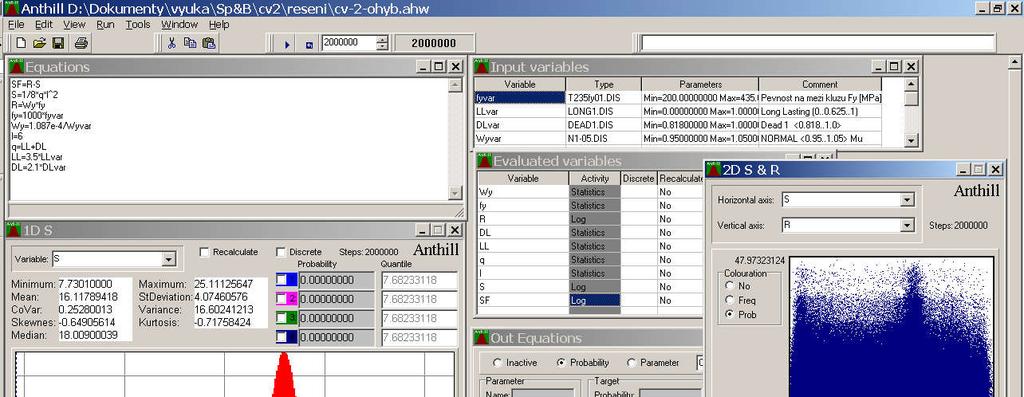Toggle the Discrete checkbox
This screenshot has height=397, width=1024.
click(281, 252)
